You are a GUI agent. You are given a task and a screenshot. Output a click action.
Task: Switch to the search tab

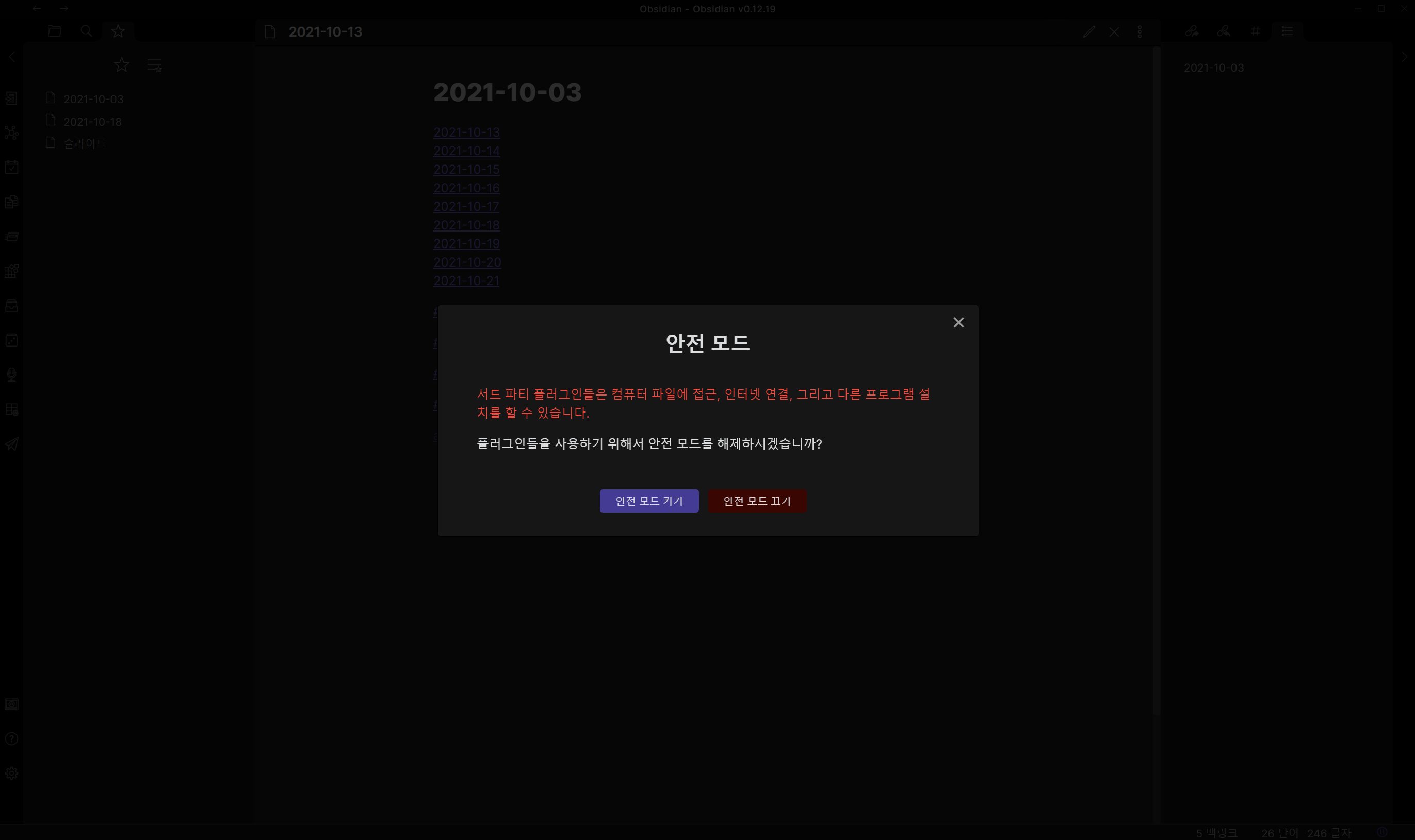click(x=86, y=31)
